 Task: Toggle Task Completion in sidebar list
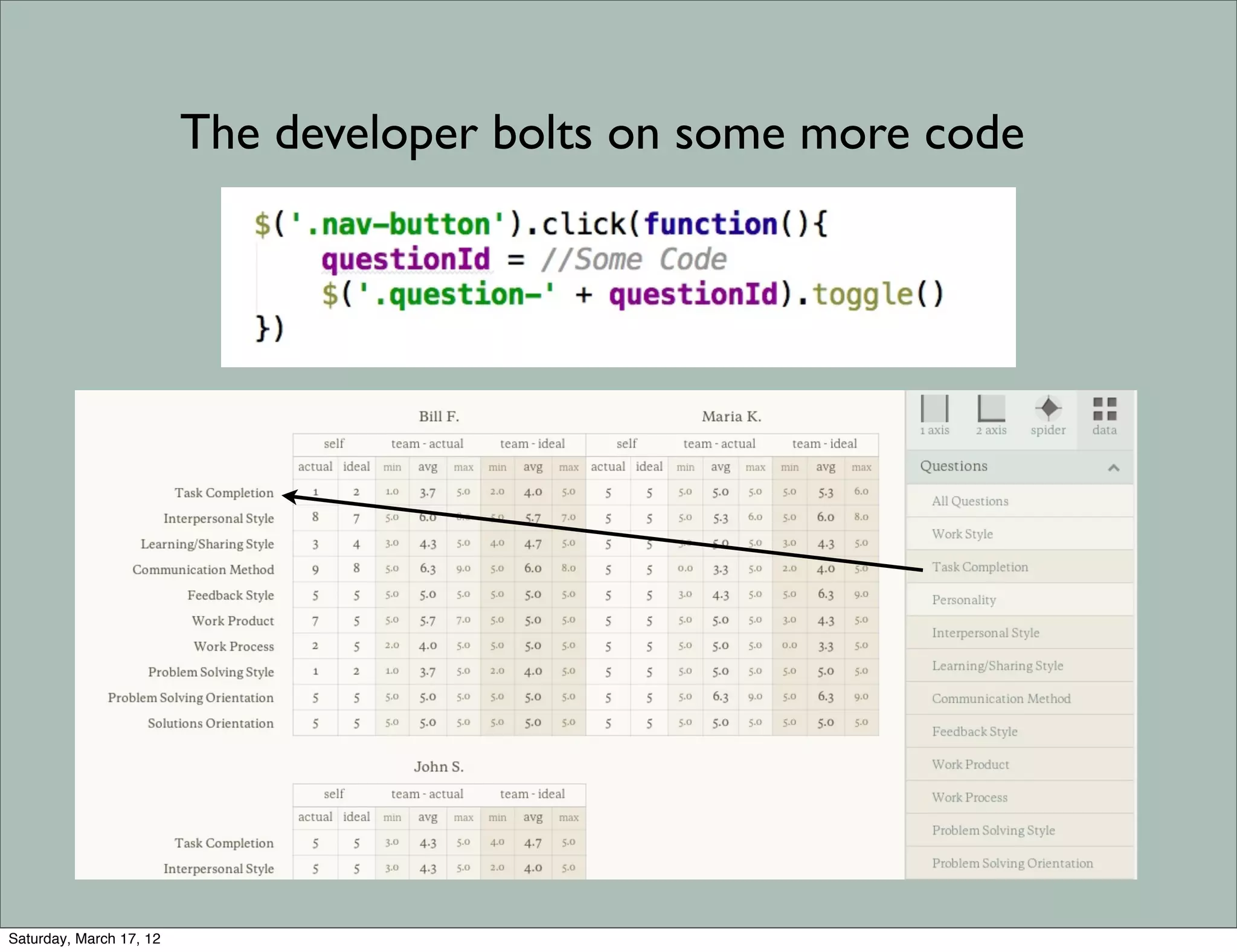[1020, 567]
